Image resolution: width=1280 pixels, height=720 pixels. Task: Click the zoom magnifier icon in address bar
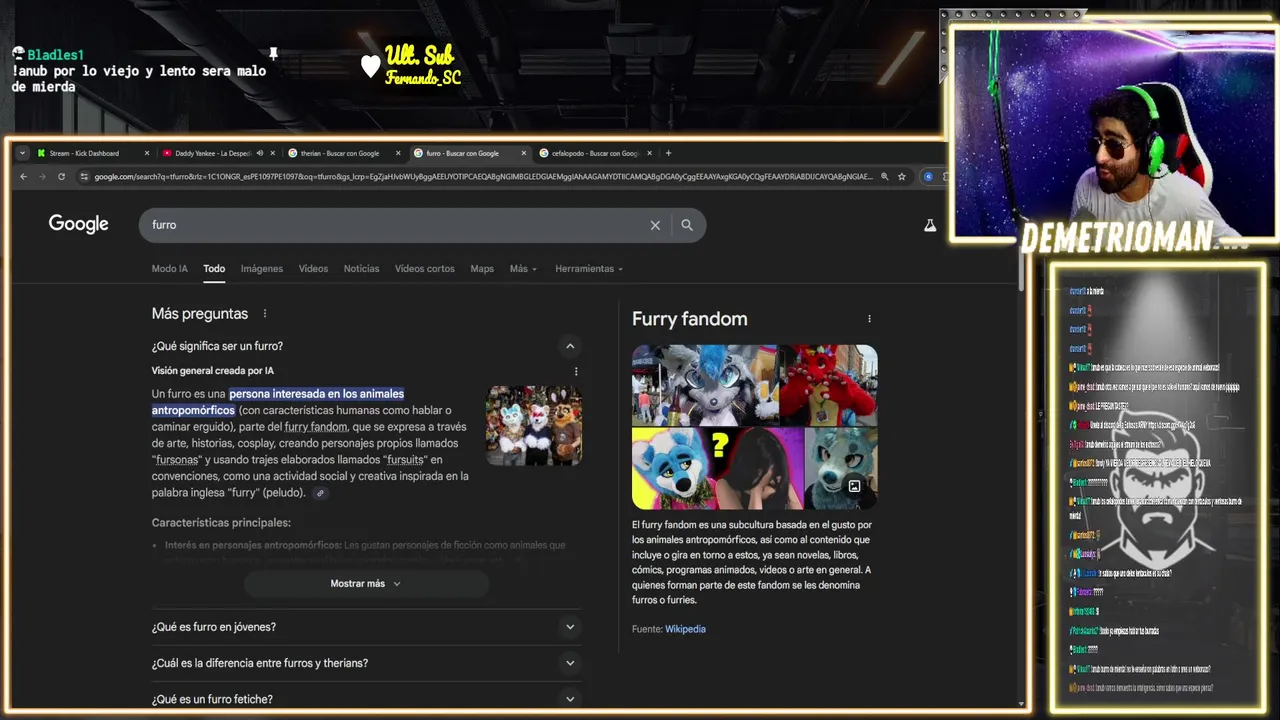tap(884, 177)
